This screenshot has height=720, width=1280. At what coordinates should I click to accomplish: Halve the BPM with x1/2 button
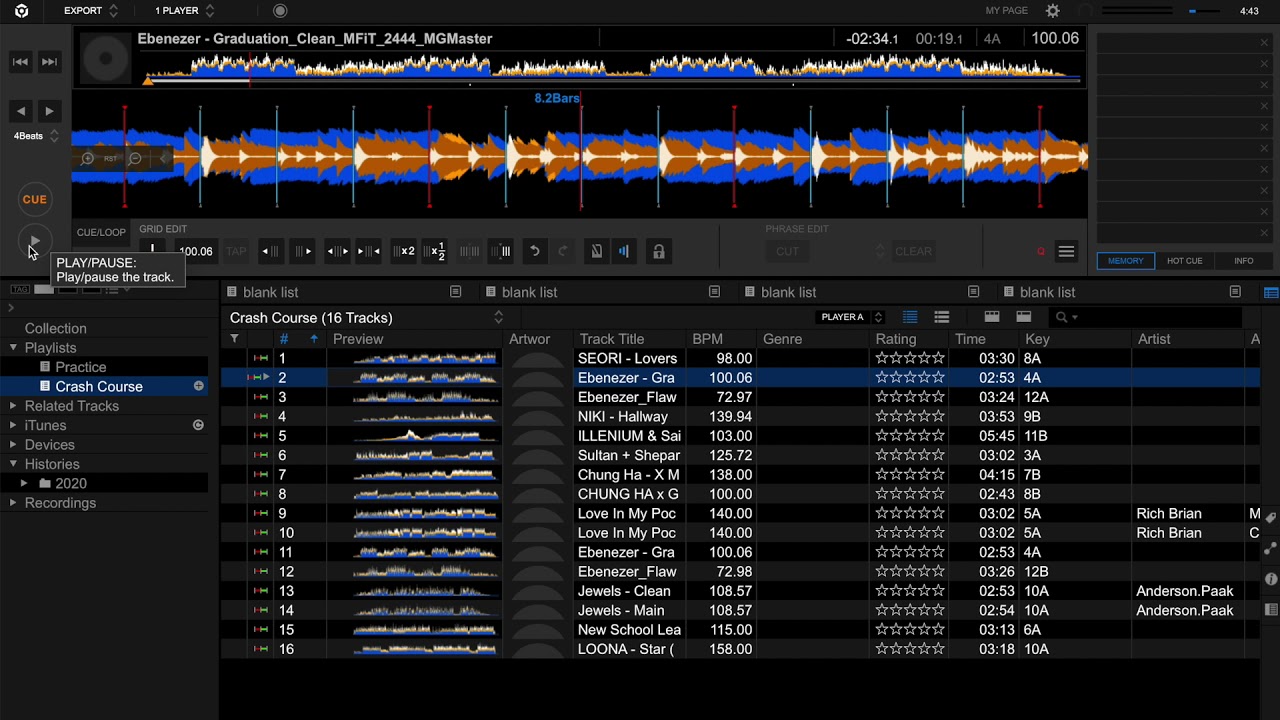point(435,252)
